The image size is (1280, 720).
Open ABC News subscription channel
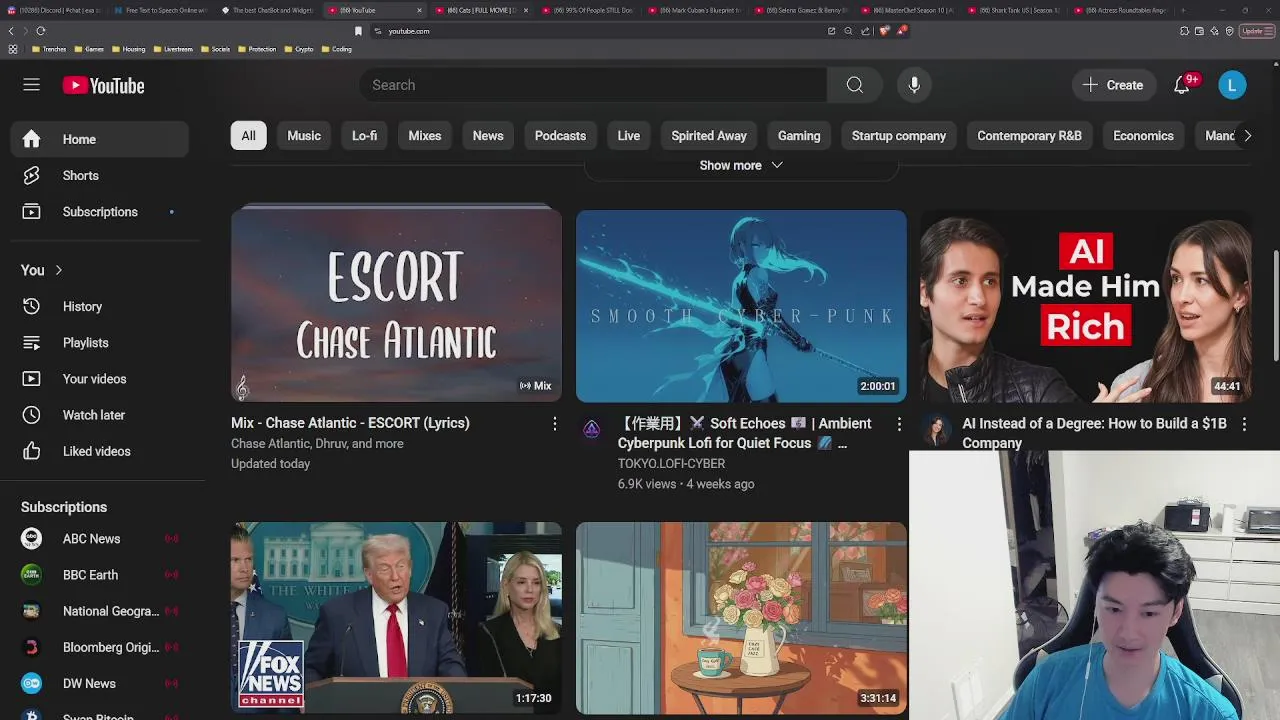[99, 538]
